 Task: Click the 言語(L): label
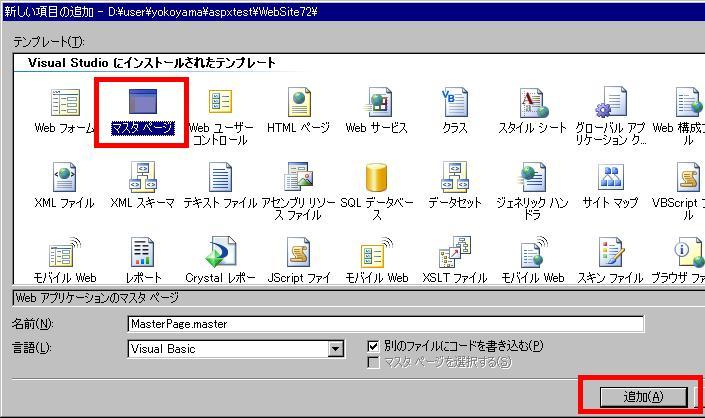[x=31, y=347]
